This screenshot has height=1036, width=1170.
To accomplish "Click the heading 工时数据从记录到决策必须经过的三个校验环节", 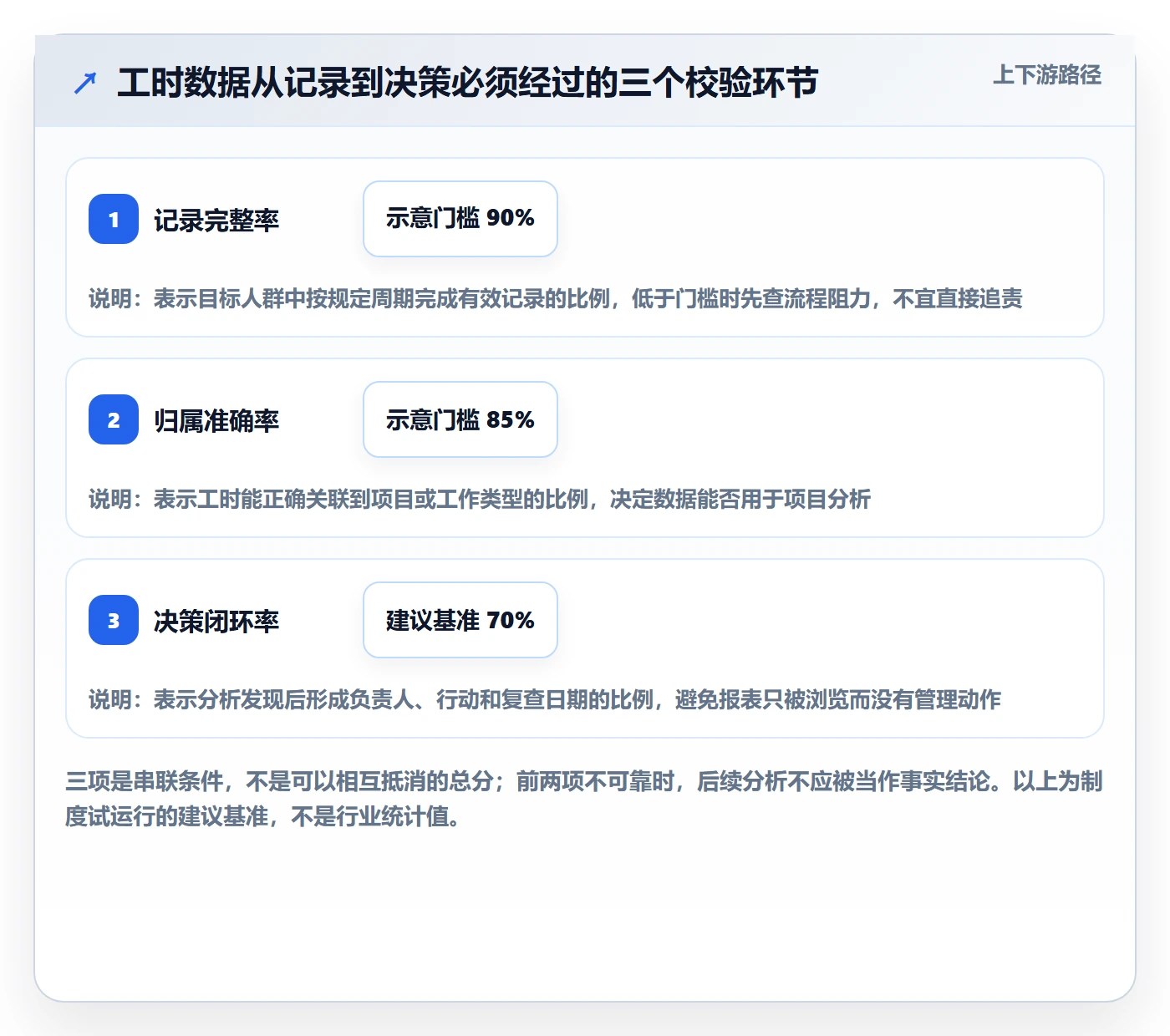I will coord(468,83).
